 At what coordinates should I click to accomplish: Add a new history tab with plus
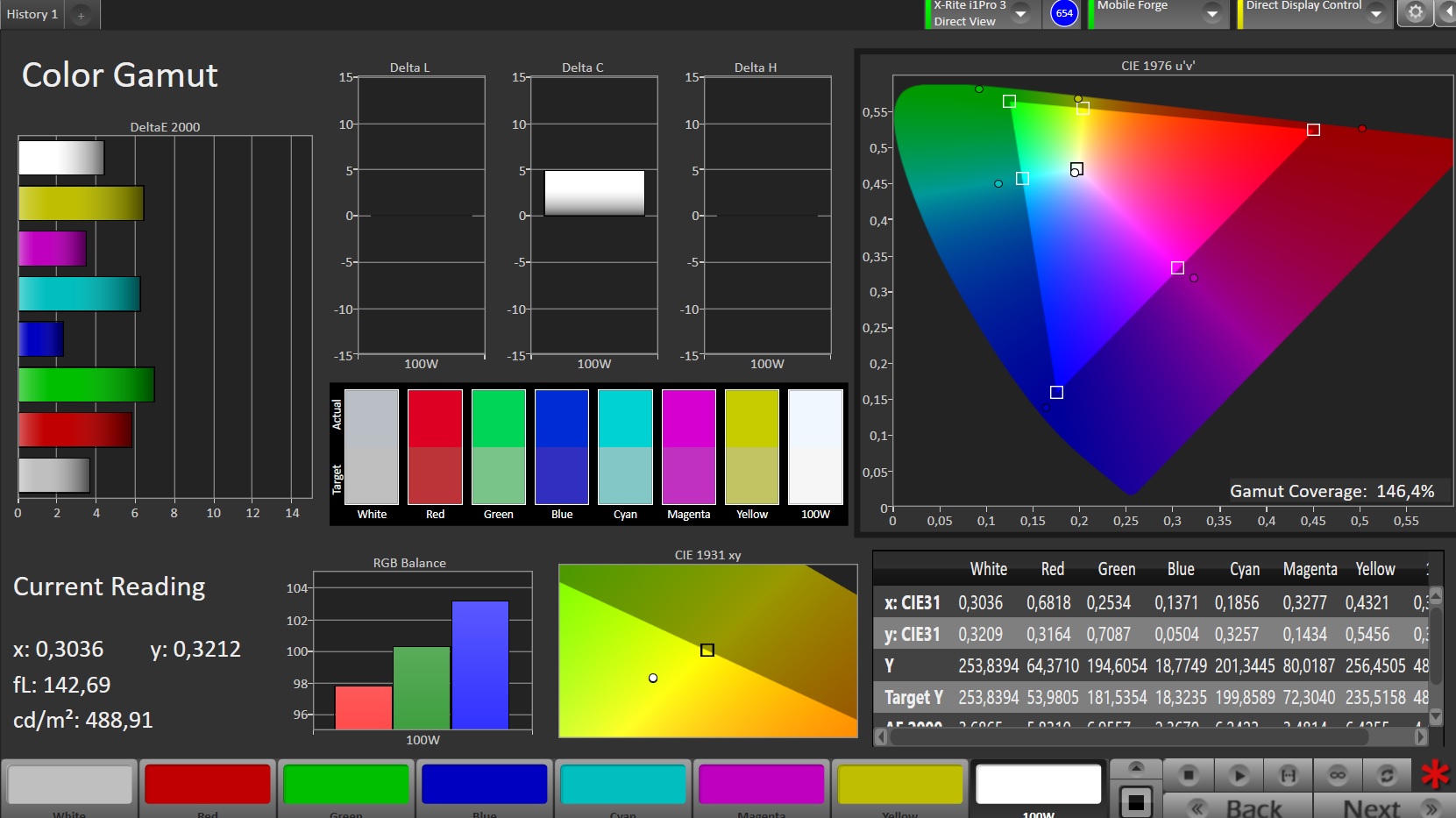(x=81, y=16)
